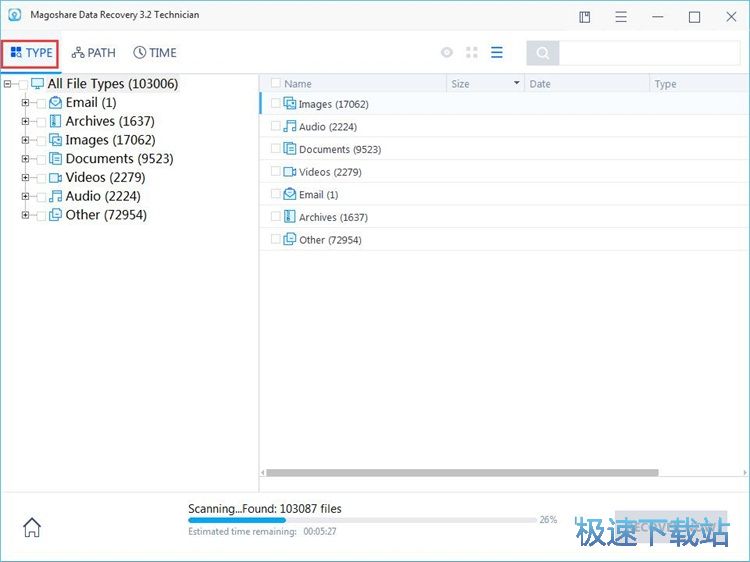Click the horizontal scrollbar thumb

(x=462, y=473)
